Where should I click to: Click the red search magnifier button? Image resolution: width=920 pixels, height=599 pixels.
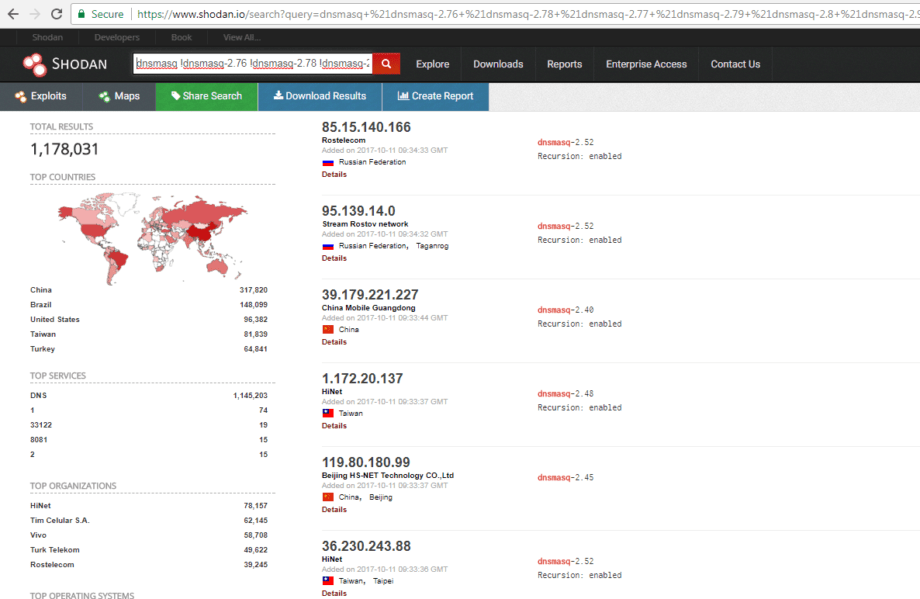386,64
